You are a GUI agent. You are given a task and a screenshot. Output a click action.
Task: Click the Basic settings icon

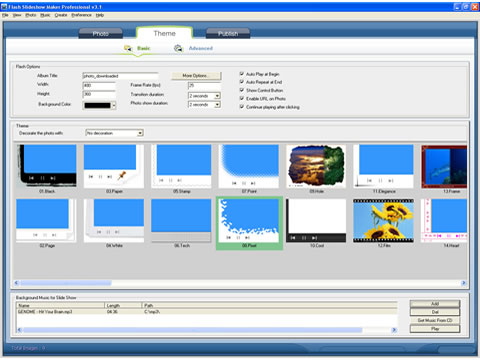point(128,48)
